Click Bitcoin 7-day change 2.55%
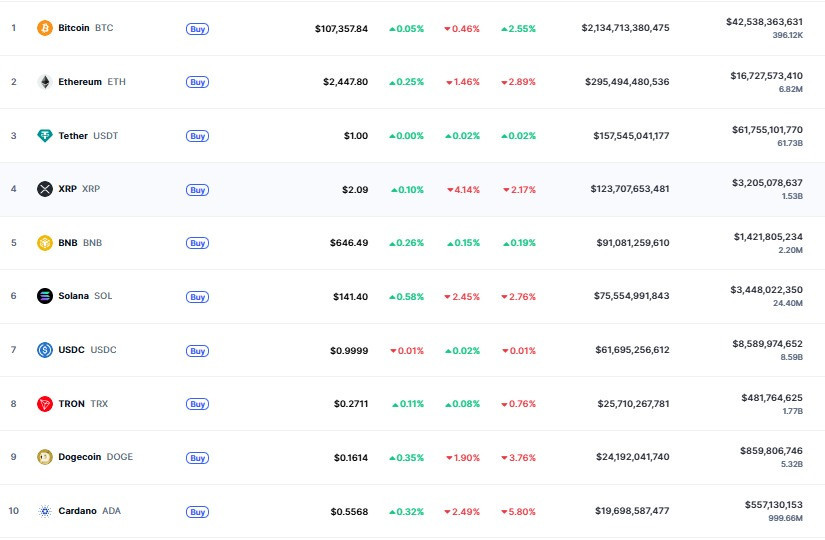Image resolution: width=825 pixels, height=540 pixels. 518,29
